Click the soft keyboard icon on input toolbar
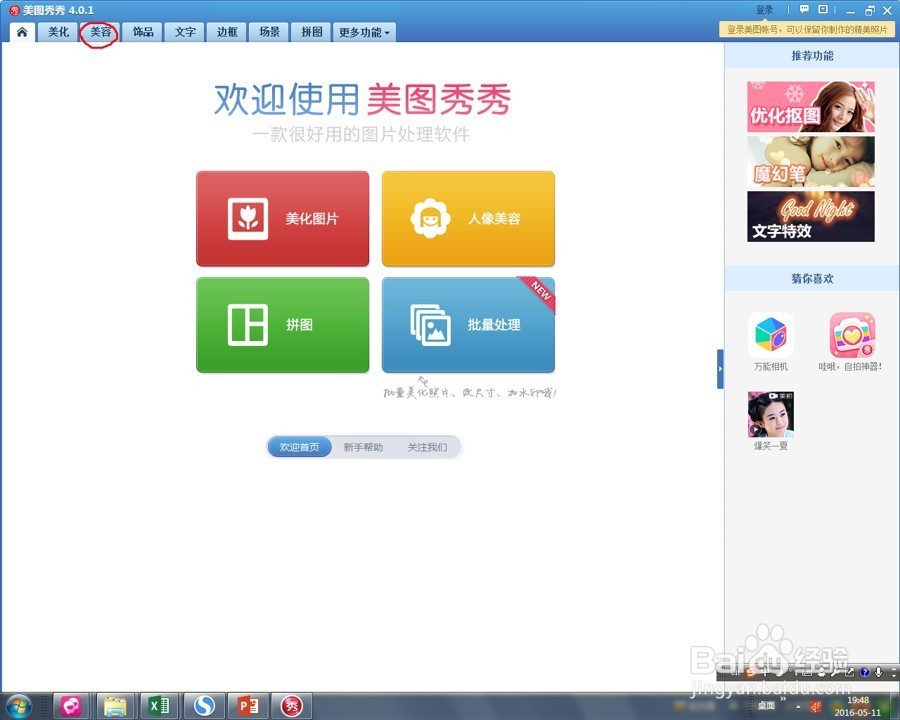The height and width of the screenshot is (720, 900). 807,672
